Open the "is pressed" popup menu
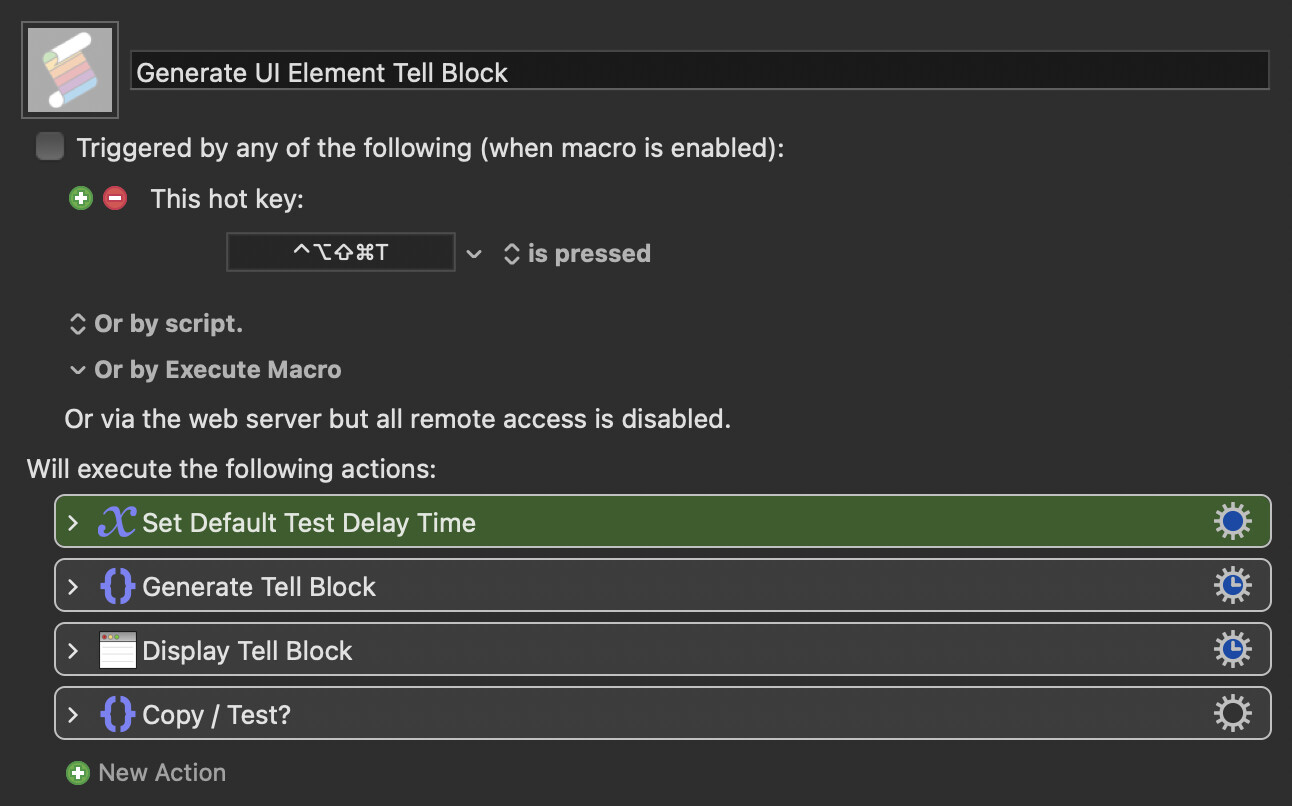 coord(577,254)
